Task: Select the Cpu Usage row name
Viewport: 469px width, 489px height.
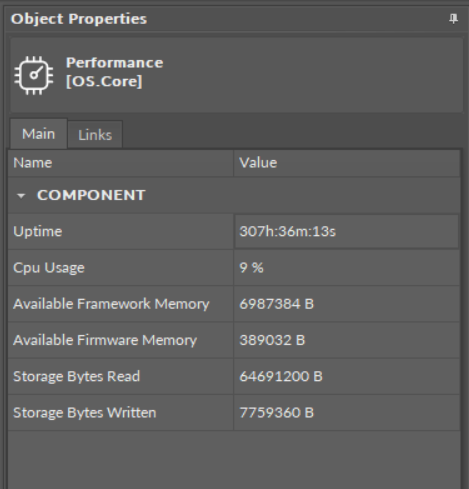Action: [49, 268]
